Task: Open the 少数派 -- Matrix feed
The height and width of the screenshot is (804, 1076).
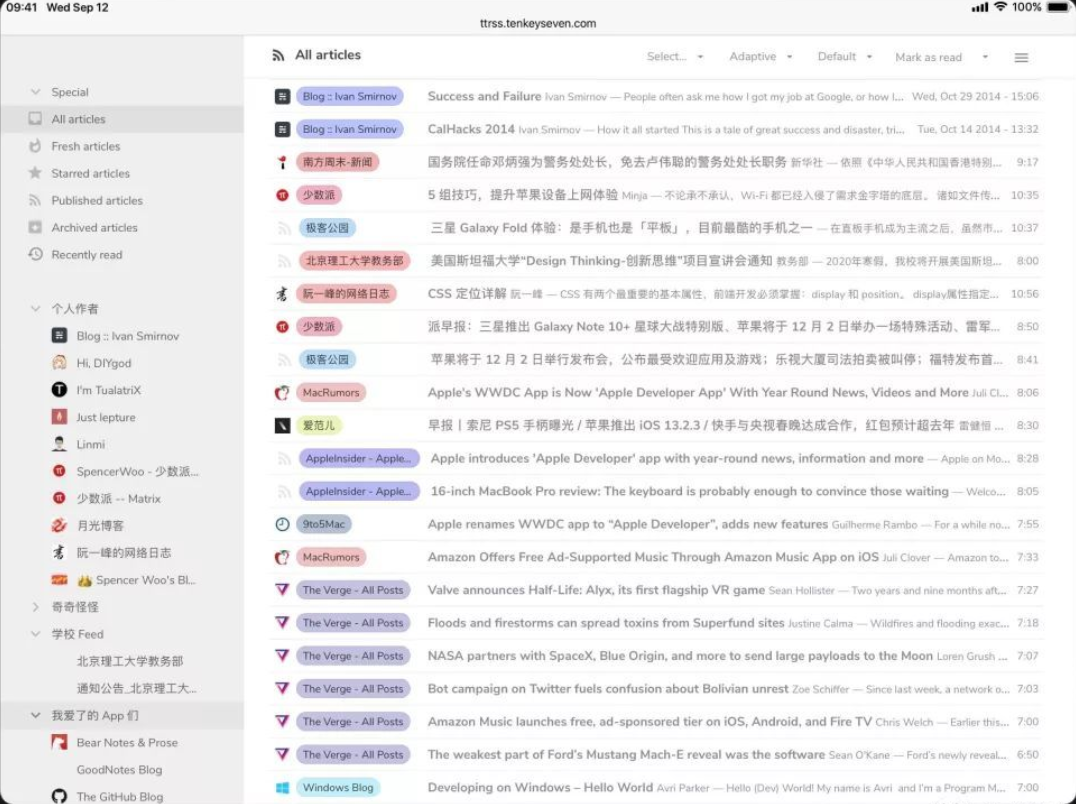Action: (x=118, y=498)
